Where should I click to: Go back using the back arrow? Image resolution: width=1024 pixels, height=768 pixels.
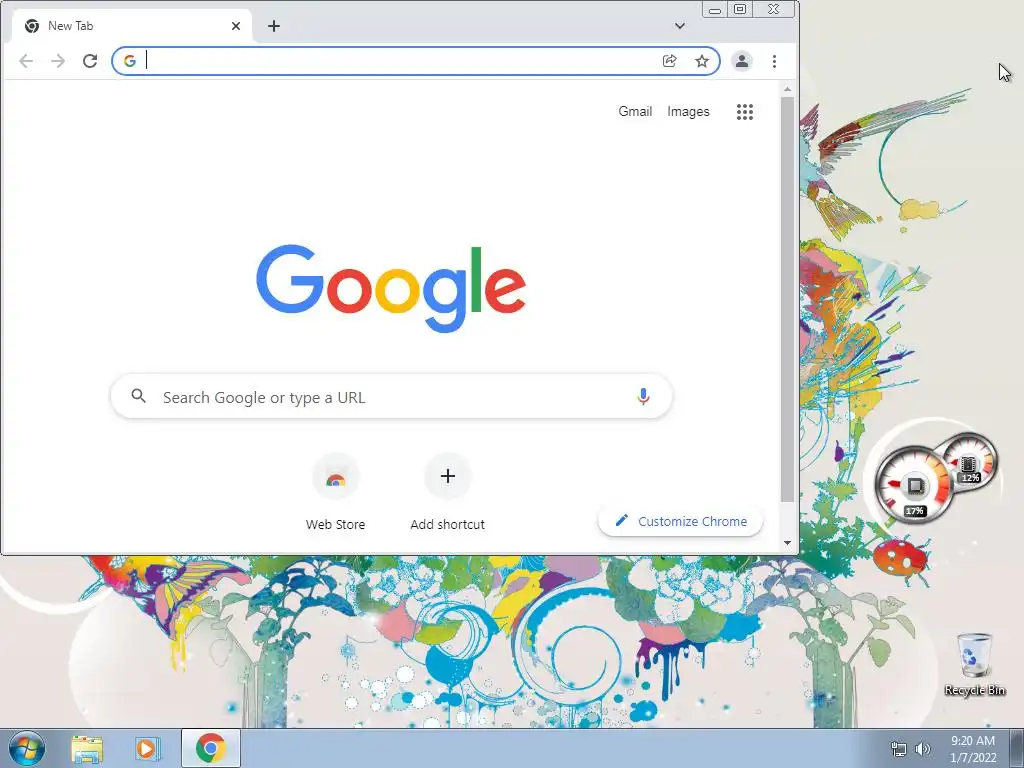click(x=26, y=61)
